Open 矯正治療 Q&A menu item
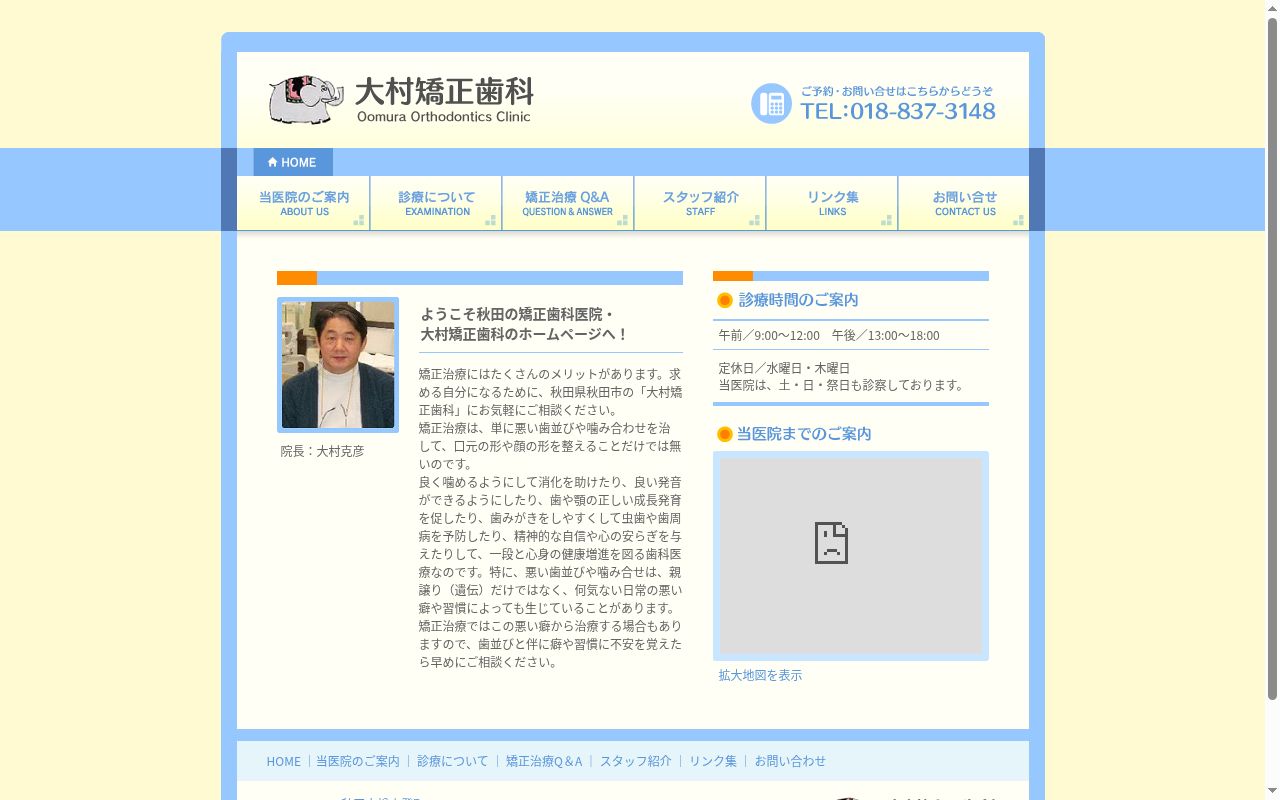Screen dimensions: 1280x800 tap(568, 203)
